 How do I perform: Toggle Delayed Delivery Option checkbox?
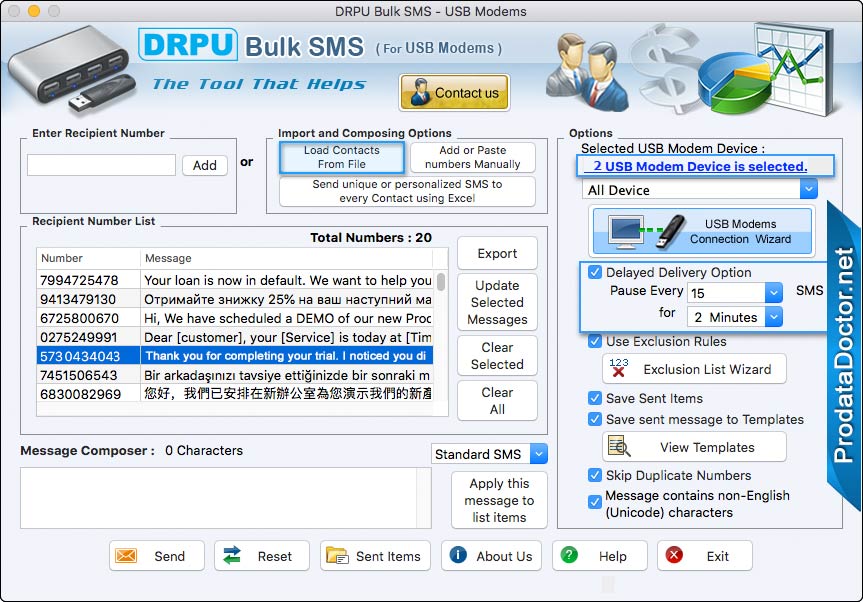click(x=594, y=272)
